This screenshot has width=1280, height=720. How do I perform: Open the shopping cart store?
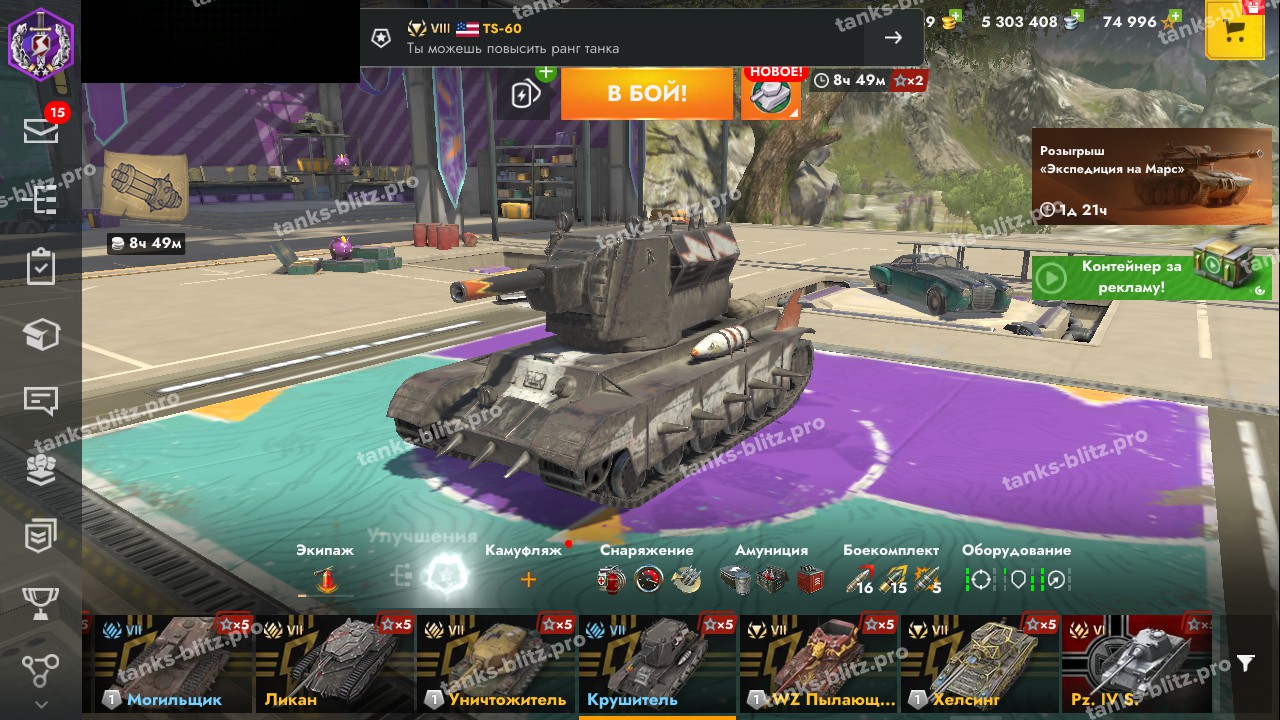click(1235, 30)
